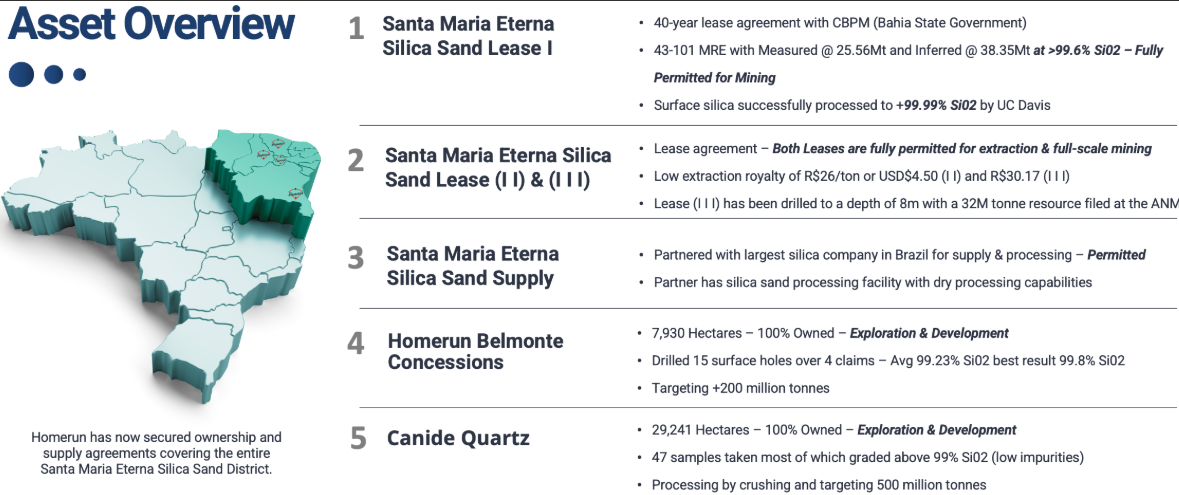Screen dimensions: 1179x495
Task: Click the number 5 beside Canide Quartz
Action: [358, 439]
